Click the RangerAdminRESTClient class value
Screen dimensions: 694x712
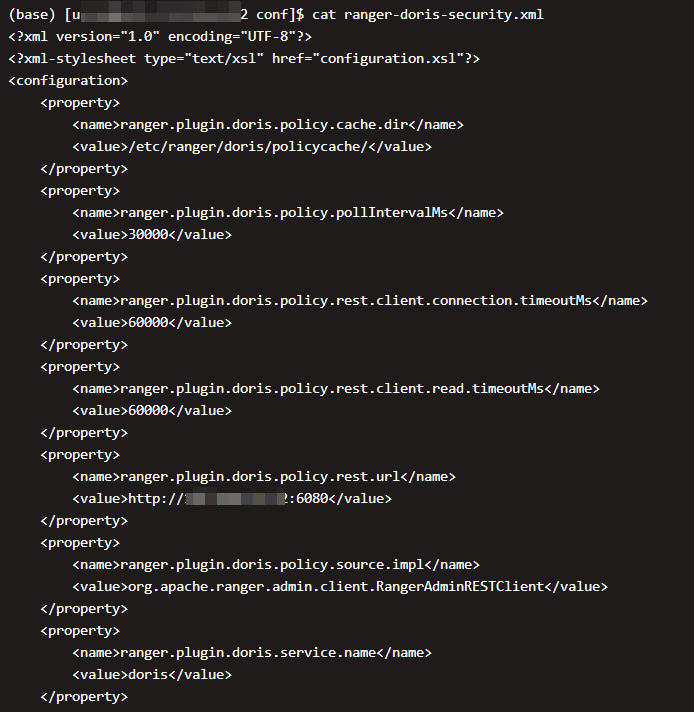click(340, 587)
